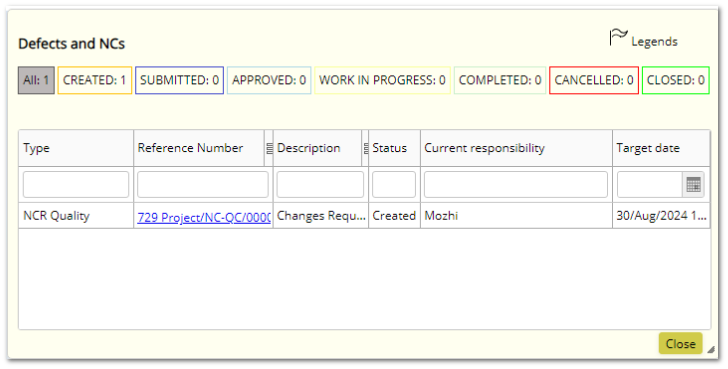Filter by WORK IN PROGRESS: 0
Image resolution: width=728 pixels, height=369 pixels.
[383, 80]
